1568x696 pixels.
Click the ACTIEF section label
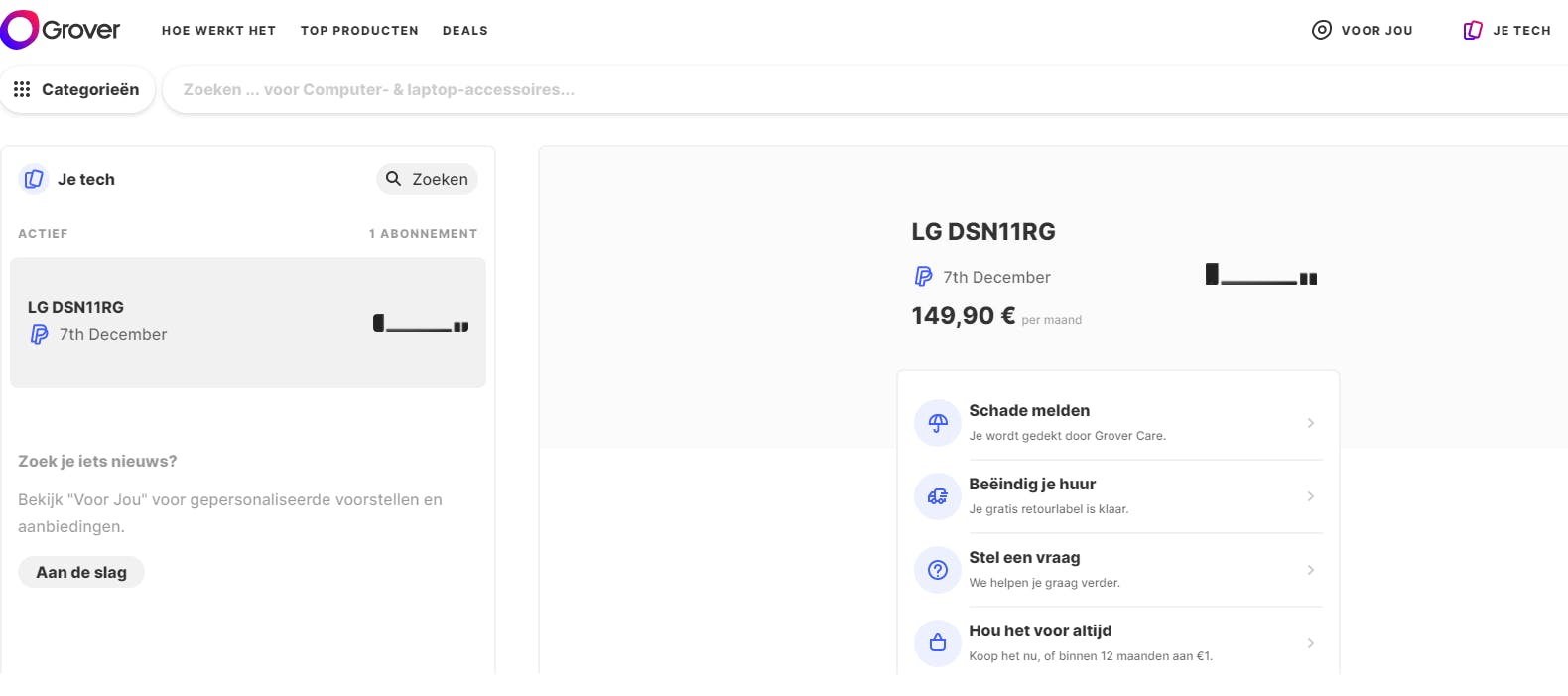[43, 234]
